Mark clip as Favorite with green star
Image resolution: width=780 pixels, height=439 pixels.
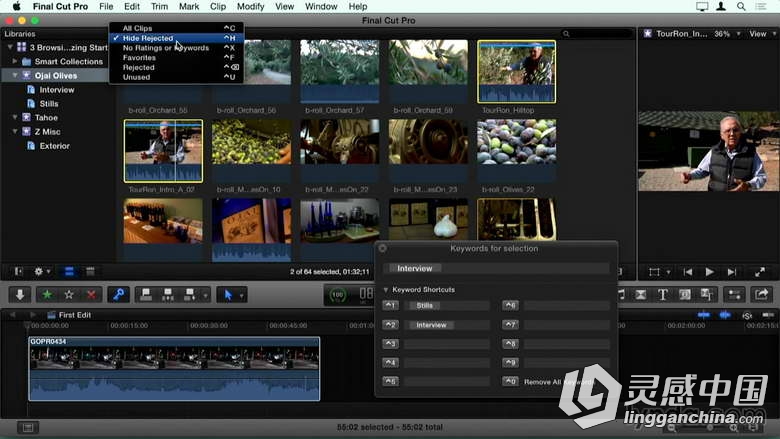tap(47, 295)
